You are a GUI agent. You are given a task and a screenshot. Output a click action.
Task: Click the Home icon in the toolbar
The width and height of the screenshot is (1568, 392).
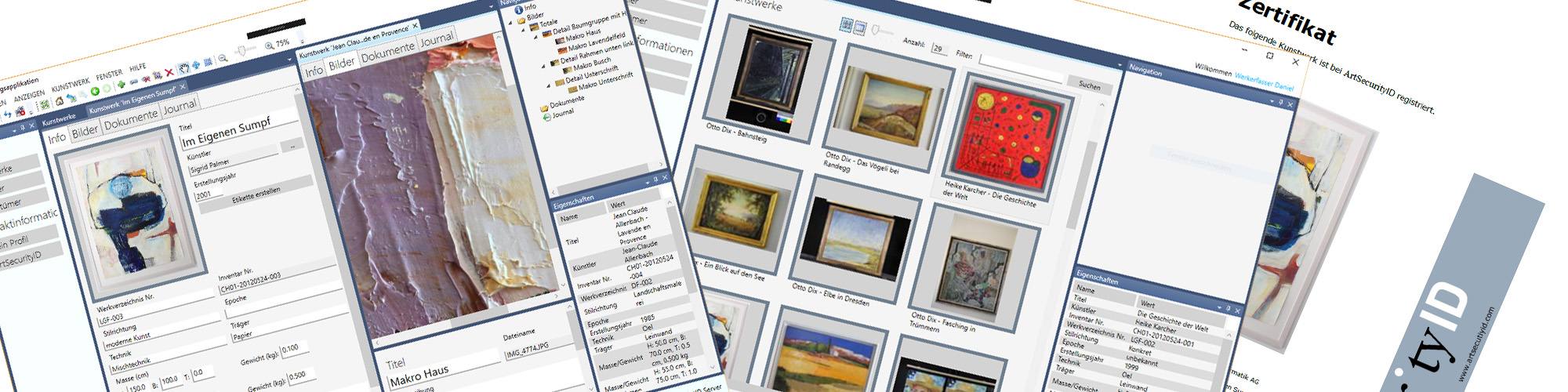click(x=59, y=101)
